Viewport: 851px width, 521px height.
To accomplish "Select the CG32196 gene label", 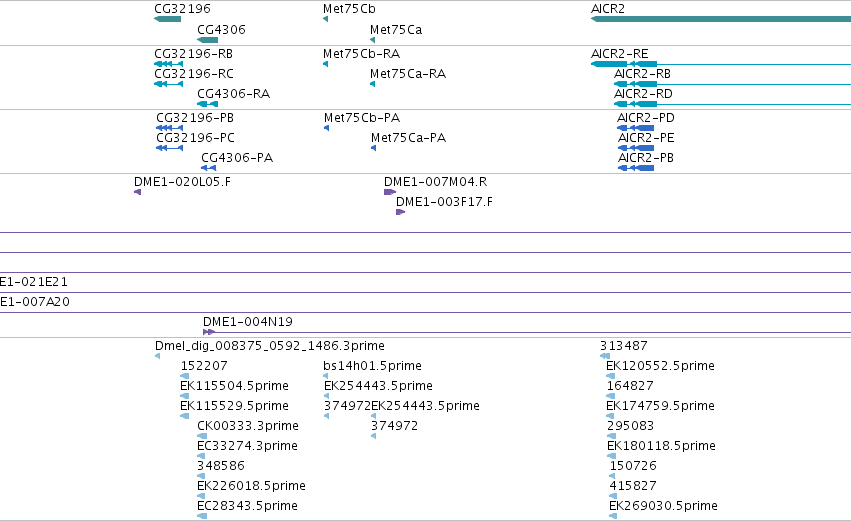I will pyautogui.click(x=182, y=9).
